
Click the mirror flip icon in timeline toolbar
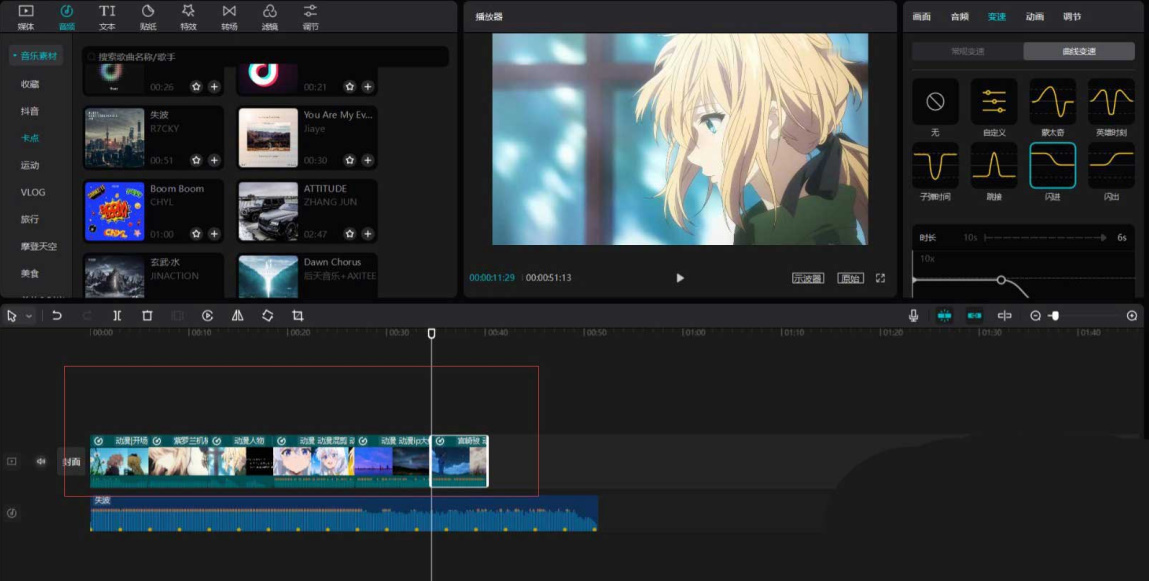(x=237, y=315)
